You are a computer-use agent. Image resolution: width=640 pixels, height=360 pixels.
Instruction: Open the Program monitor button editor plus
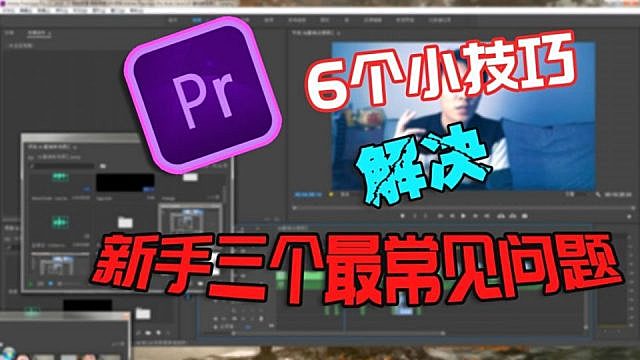point(629,217)
